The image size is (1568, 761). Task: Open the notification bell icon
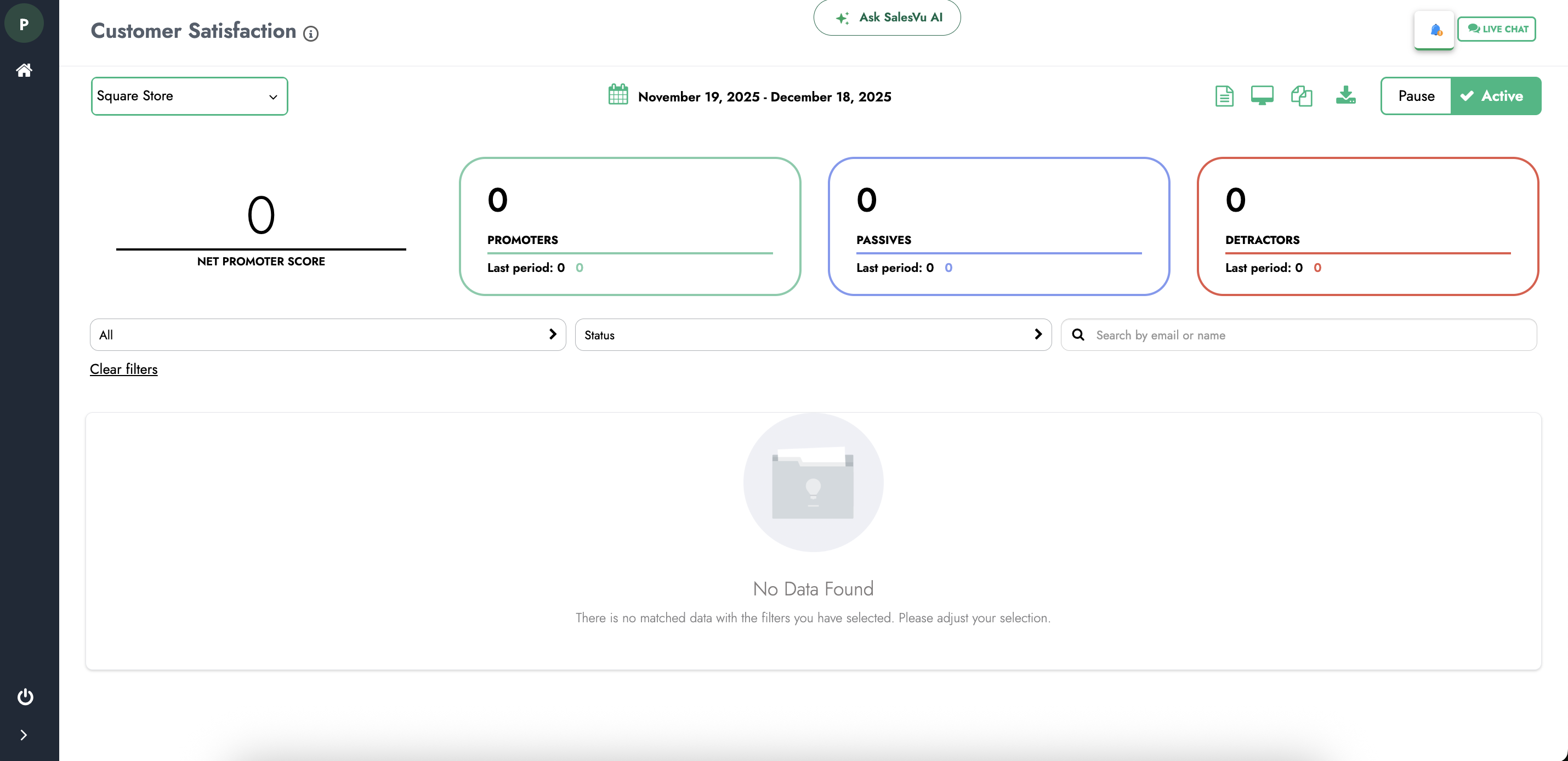[1435, 30]
